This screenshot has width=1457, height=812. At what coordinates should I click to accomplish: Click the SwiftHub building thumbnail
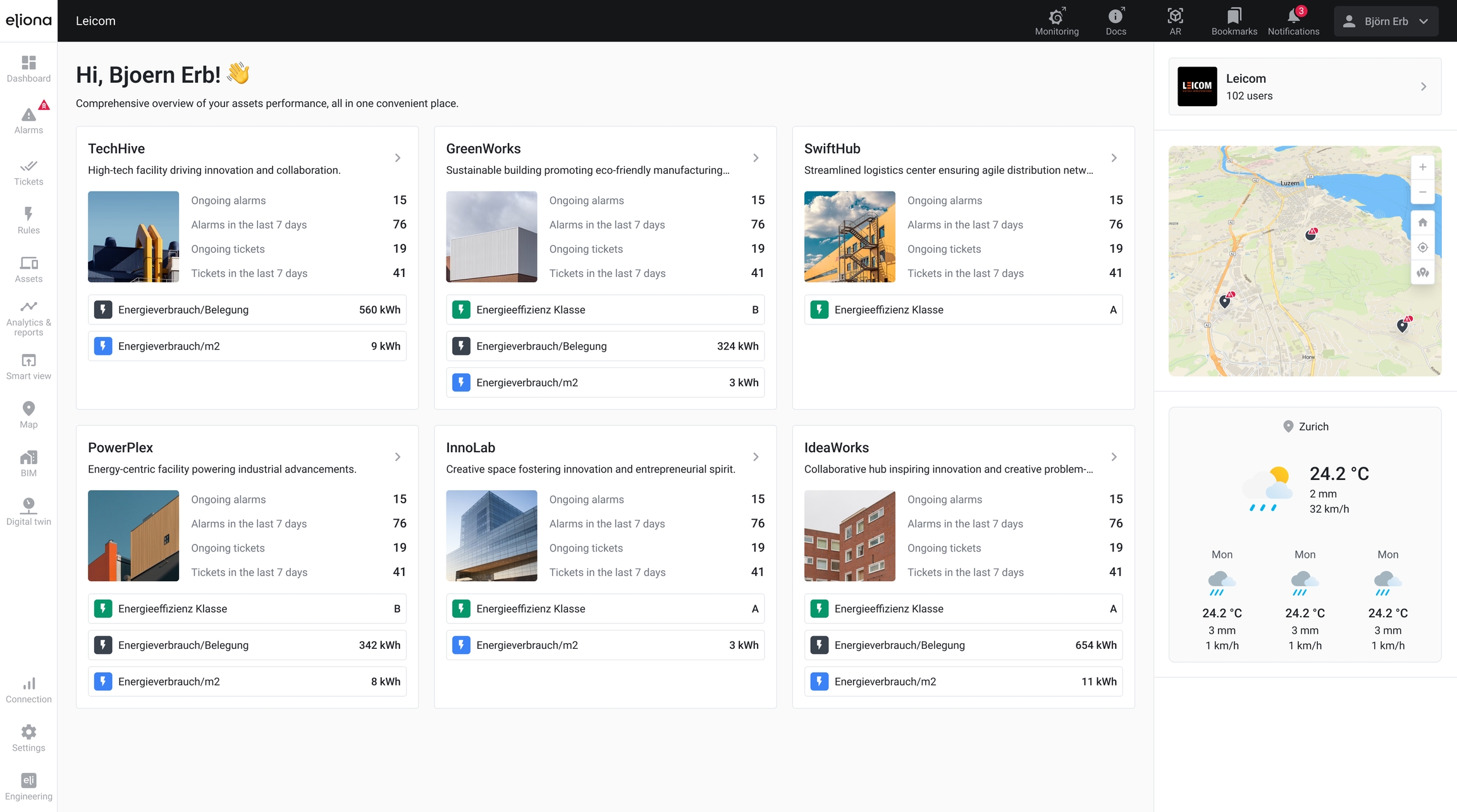pyautogui.click(x=849, y=237)
